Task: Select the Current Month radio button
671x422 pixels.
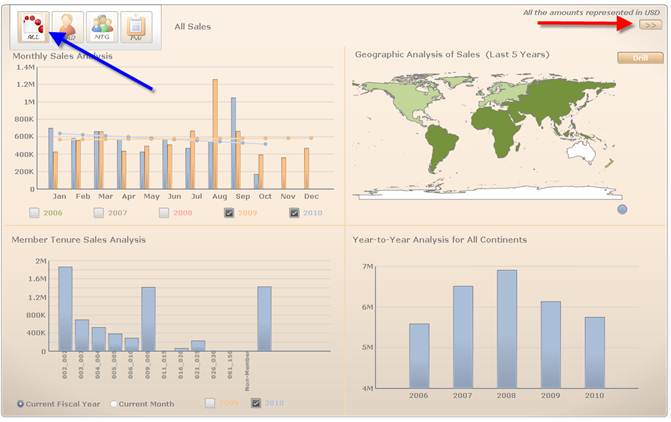Action: [114, 404]
